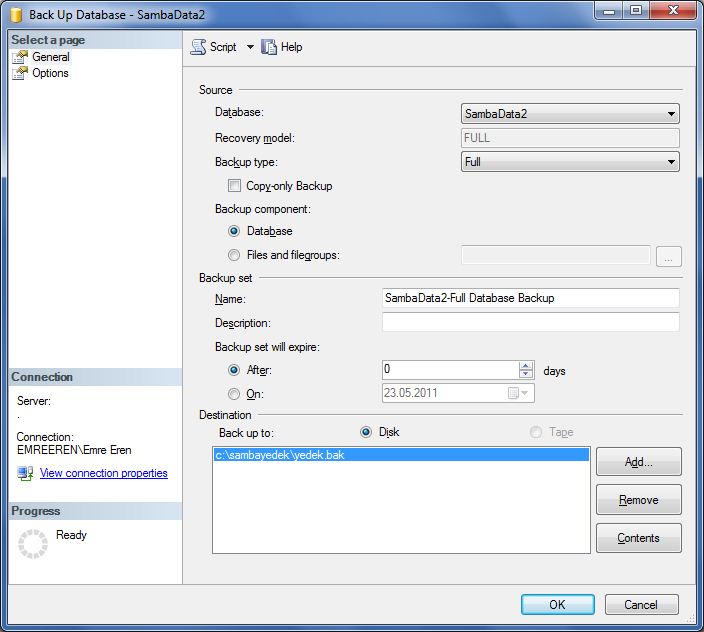Choose the expire On date option
This screenshot has height=632, width=704.
point(234,394)
